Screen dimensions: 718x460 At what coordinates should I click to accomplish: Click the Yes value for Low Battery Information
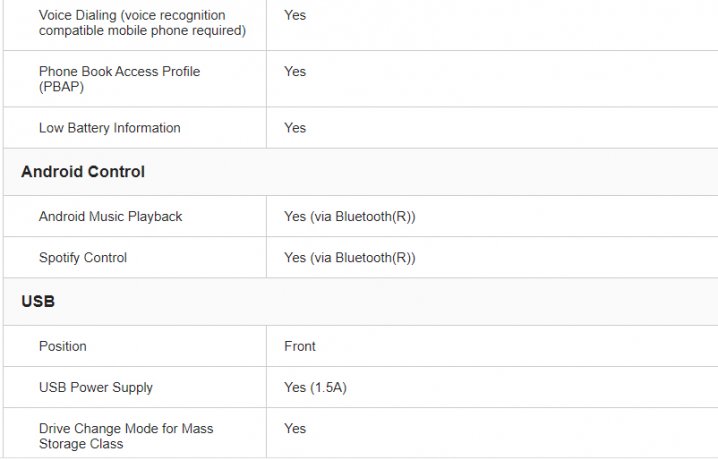point(295,128)
